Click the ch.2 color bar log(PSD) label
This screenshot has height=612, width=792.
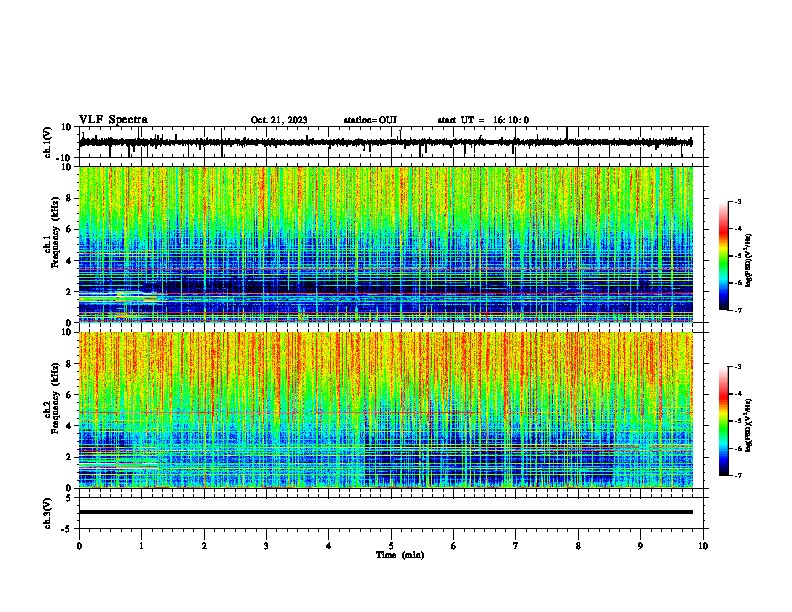click(x=749, y=425)
